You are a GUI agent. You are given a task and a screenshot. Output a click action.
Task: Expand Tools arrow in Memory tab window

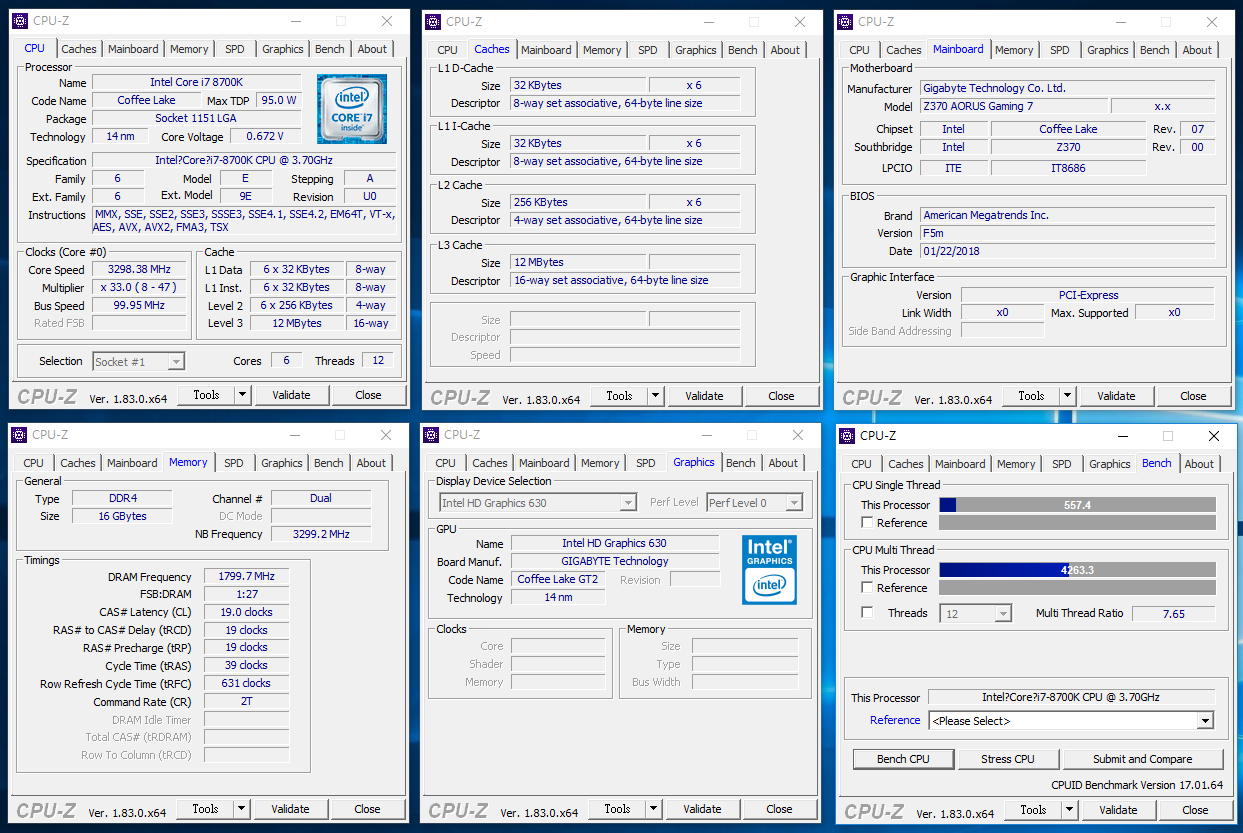click(241, 809)
